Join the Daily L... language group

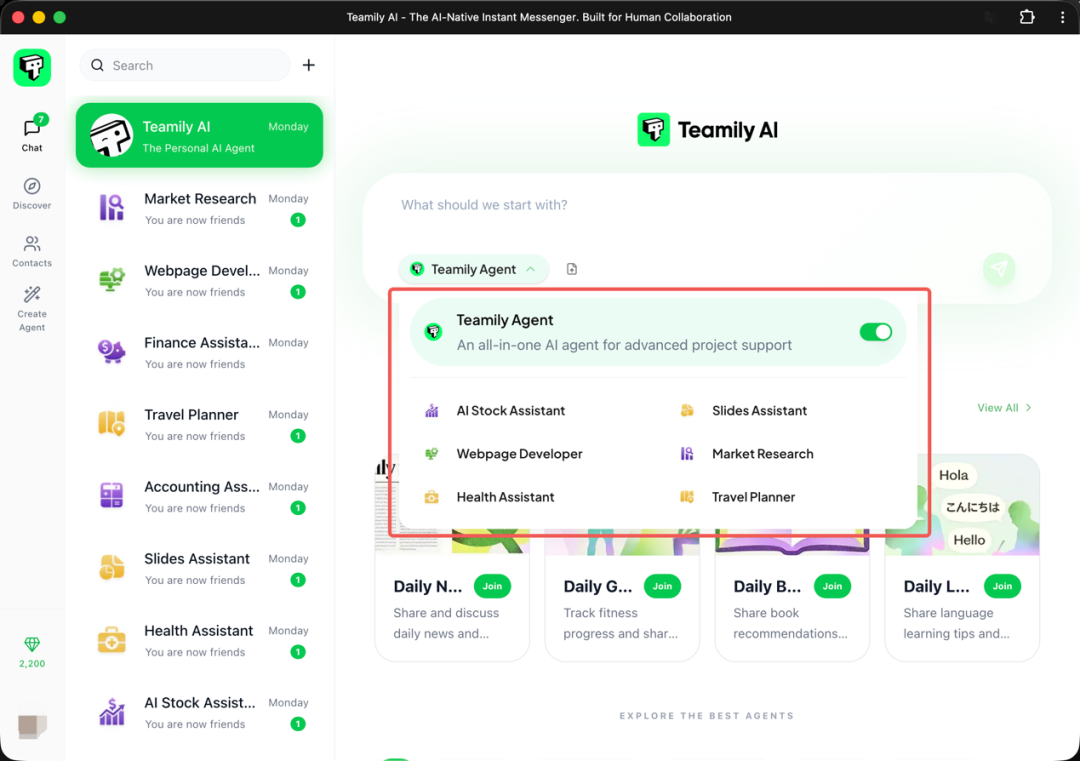coord(1002,586)
